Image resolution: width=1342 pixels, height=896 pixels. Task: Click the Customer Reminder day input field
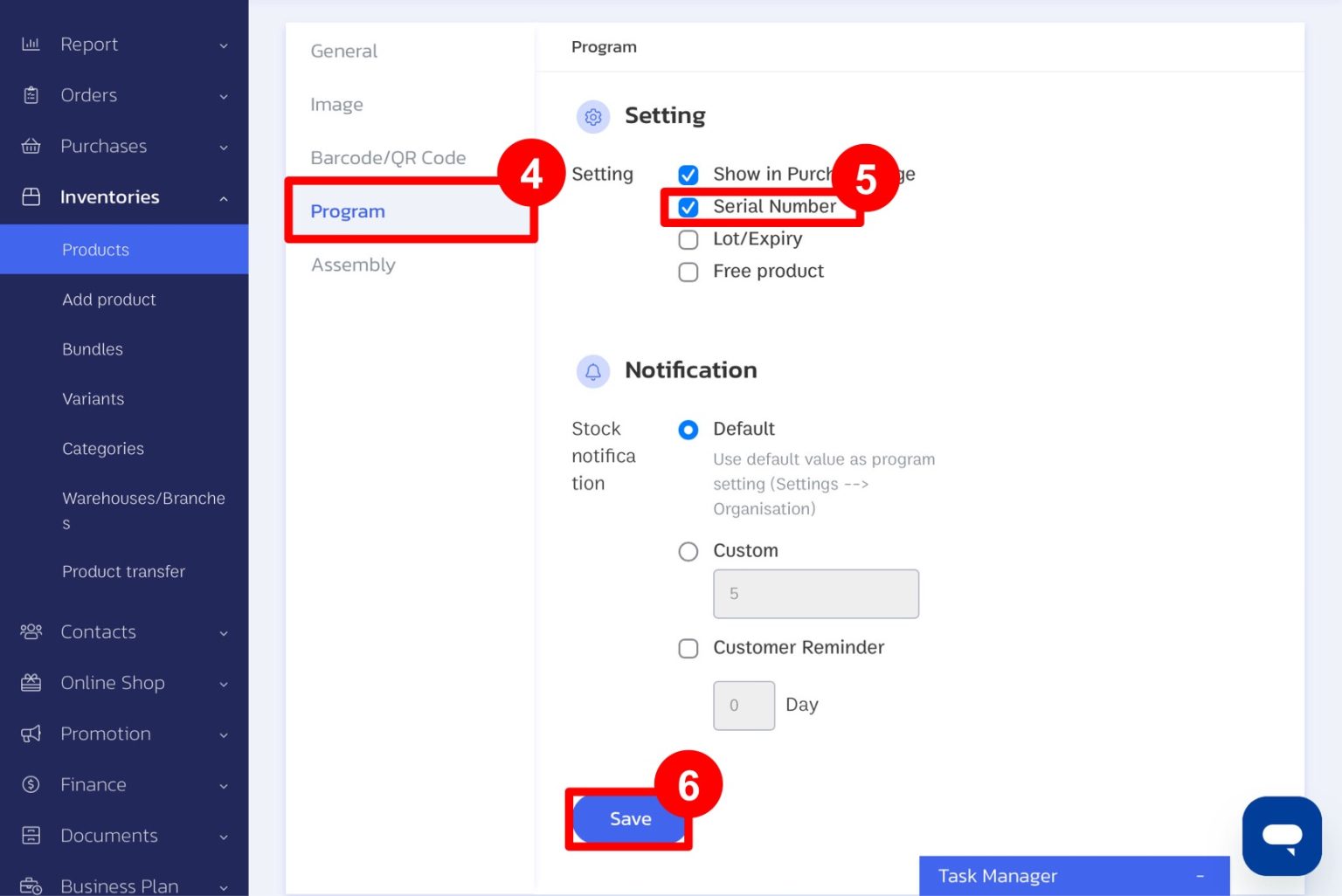tap(744, 705)
